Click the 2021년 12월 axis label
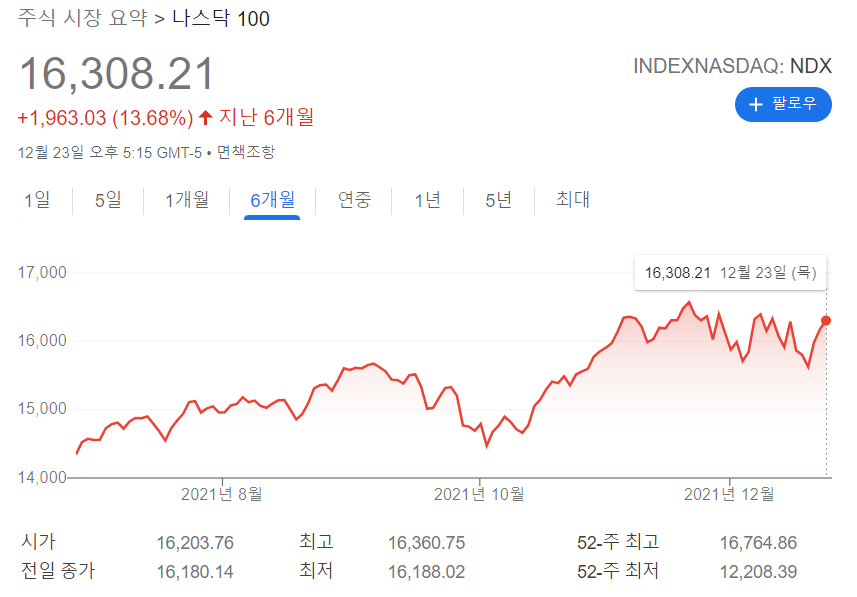The image size is (857, 597). (x=729, y=494)
